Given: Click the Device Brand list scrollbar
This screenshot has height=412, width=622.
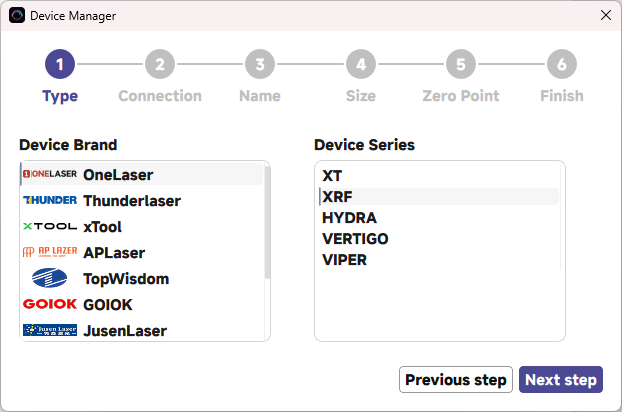Looking at the screenshot, I should pos(267,222).
